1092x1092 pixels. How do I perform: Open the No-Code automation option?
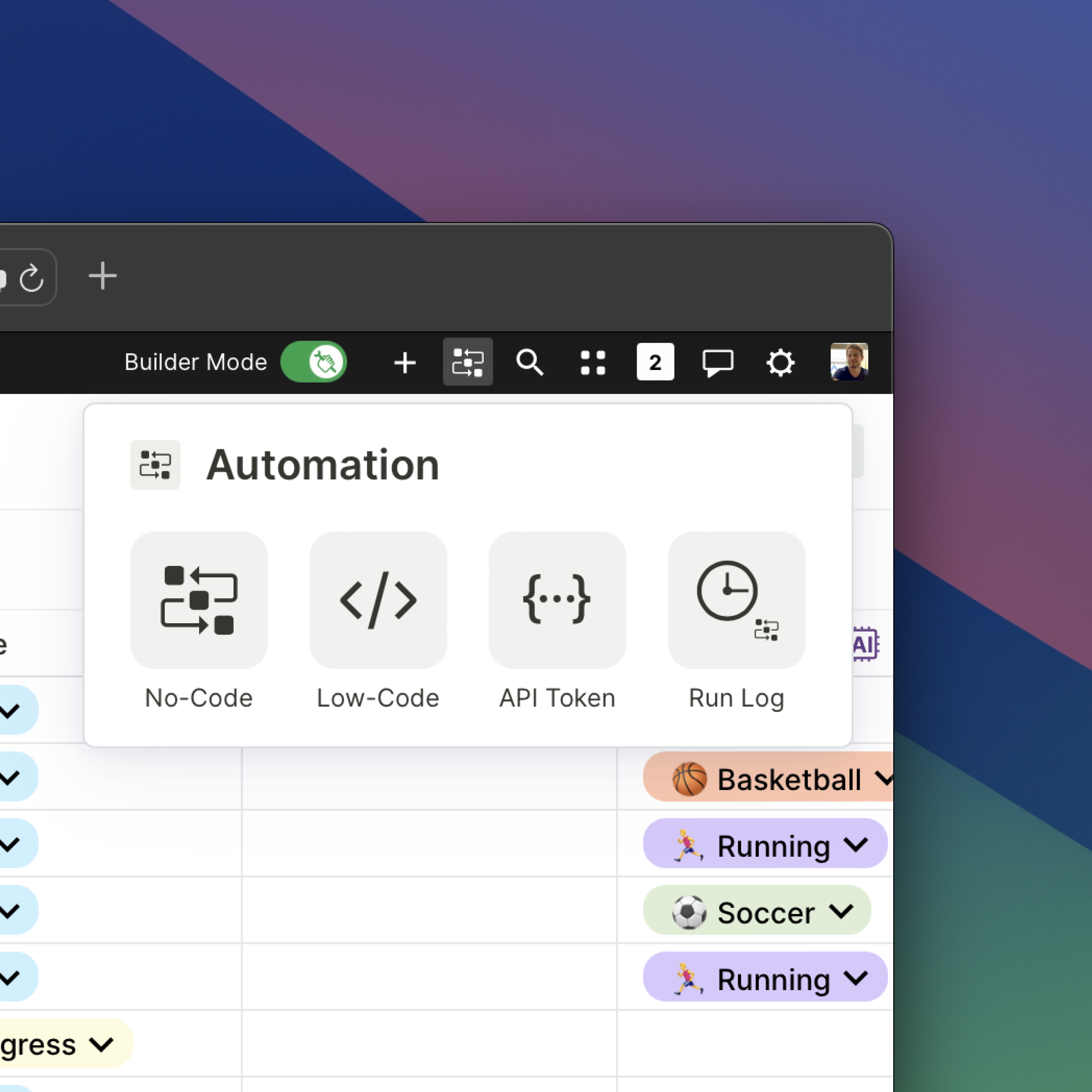tap(199, 600)
